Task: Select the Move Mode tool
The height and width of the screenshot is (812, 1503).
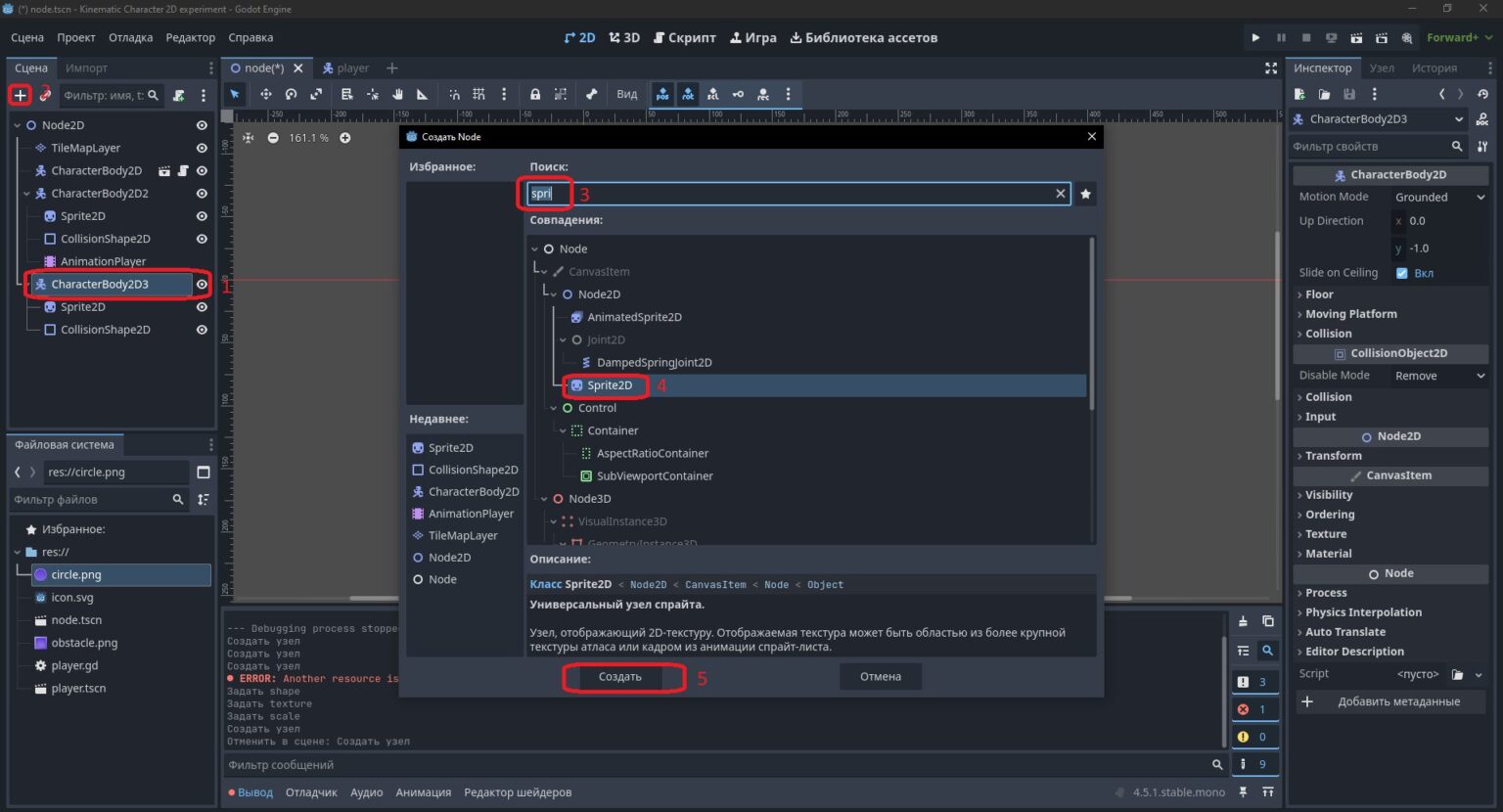Action: pos(265,95)
